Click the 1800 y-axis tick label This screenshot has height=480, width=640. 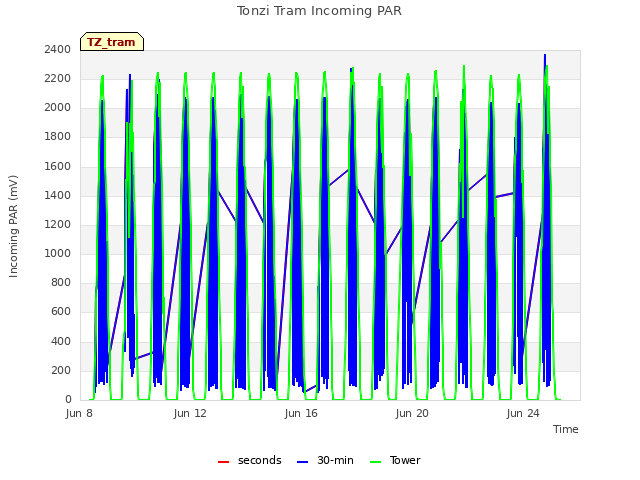pyautogui.click(x=58, y=137)
